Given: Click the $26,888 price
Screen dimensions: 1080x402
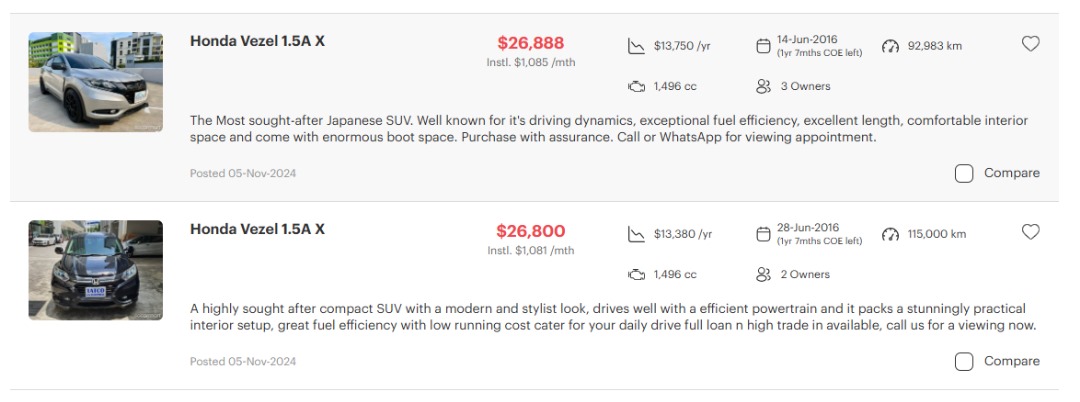Looking at the screenshot, I should pyautogui.click(x=530, y=43).
